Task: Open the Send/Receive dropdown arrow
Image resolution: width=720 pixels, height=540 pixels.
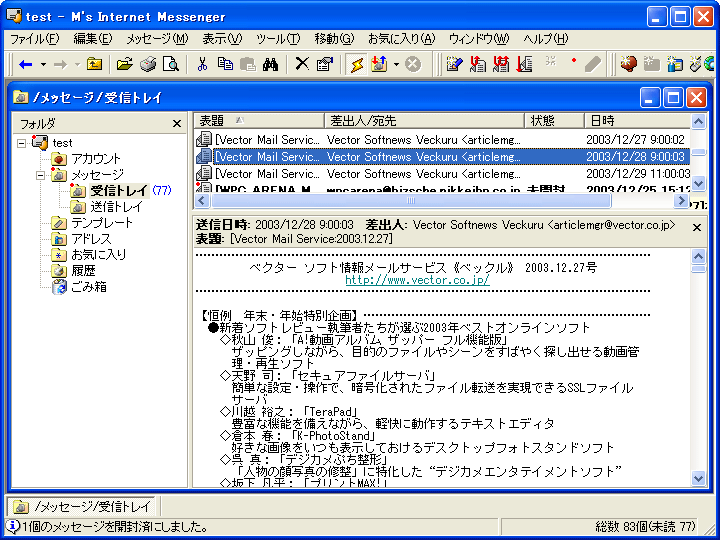Action: (x=396, y=65)
